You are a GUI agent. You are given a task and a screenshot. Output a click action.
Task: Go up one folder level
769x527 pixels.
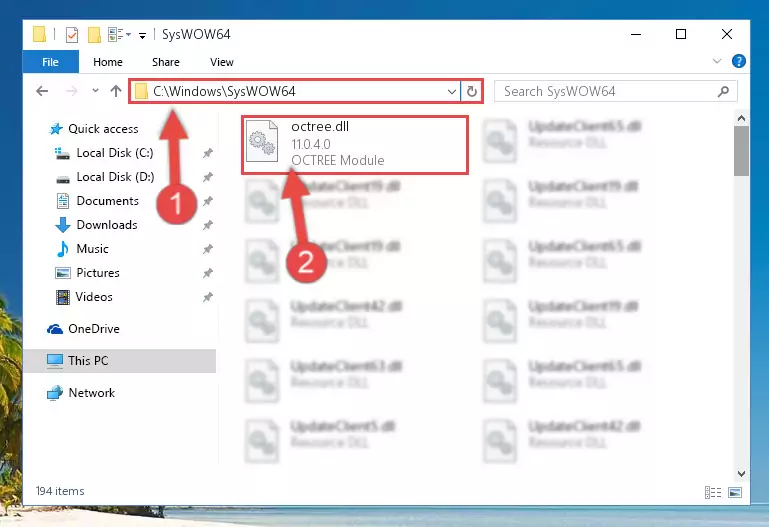coord(116,91)
